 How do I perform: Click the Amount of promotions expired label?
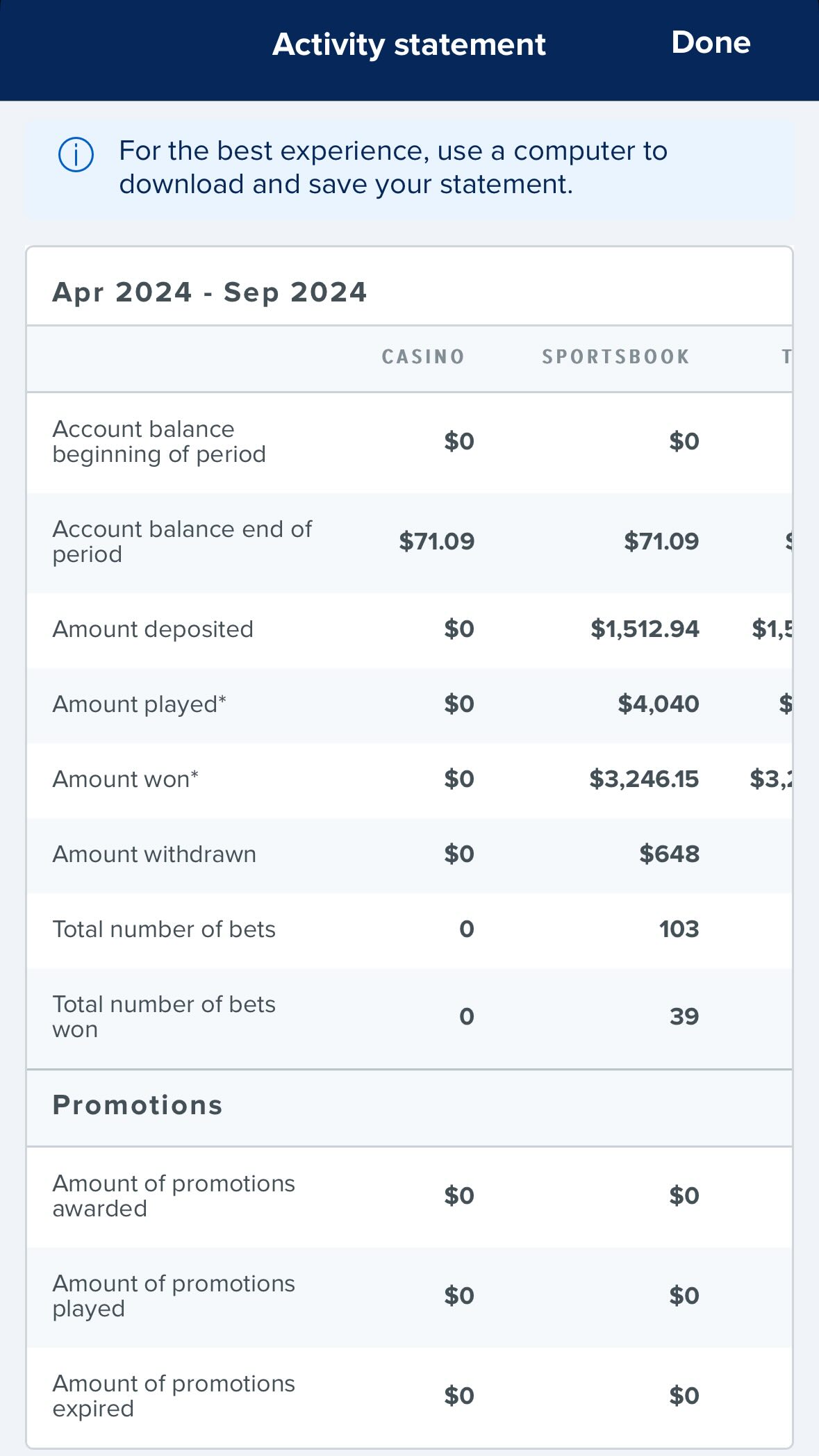click(174, 1396)
